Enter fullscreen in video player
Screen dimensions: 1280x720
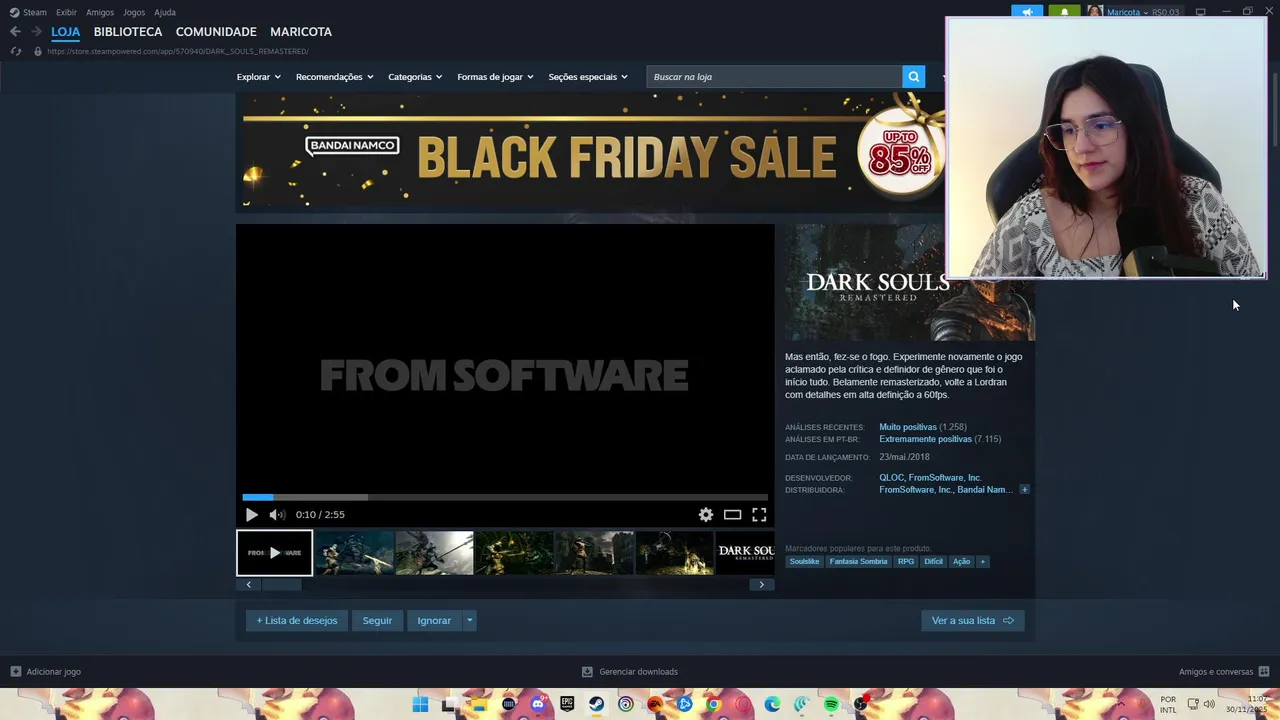pos(759,515)
